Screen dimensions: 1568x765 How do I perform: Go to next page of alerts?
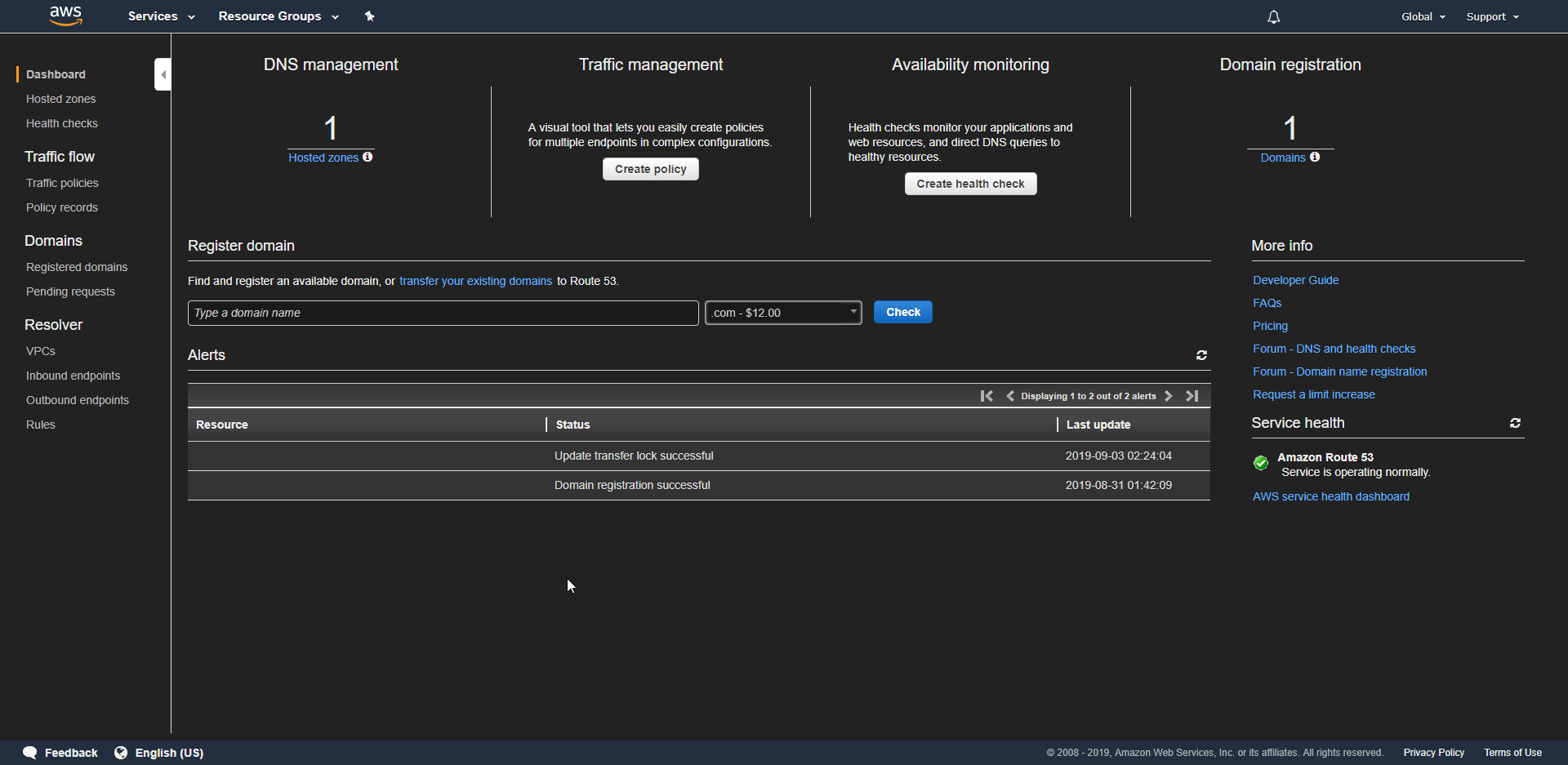pos(1169,396)
